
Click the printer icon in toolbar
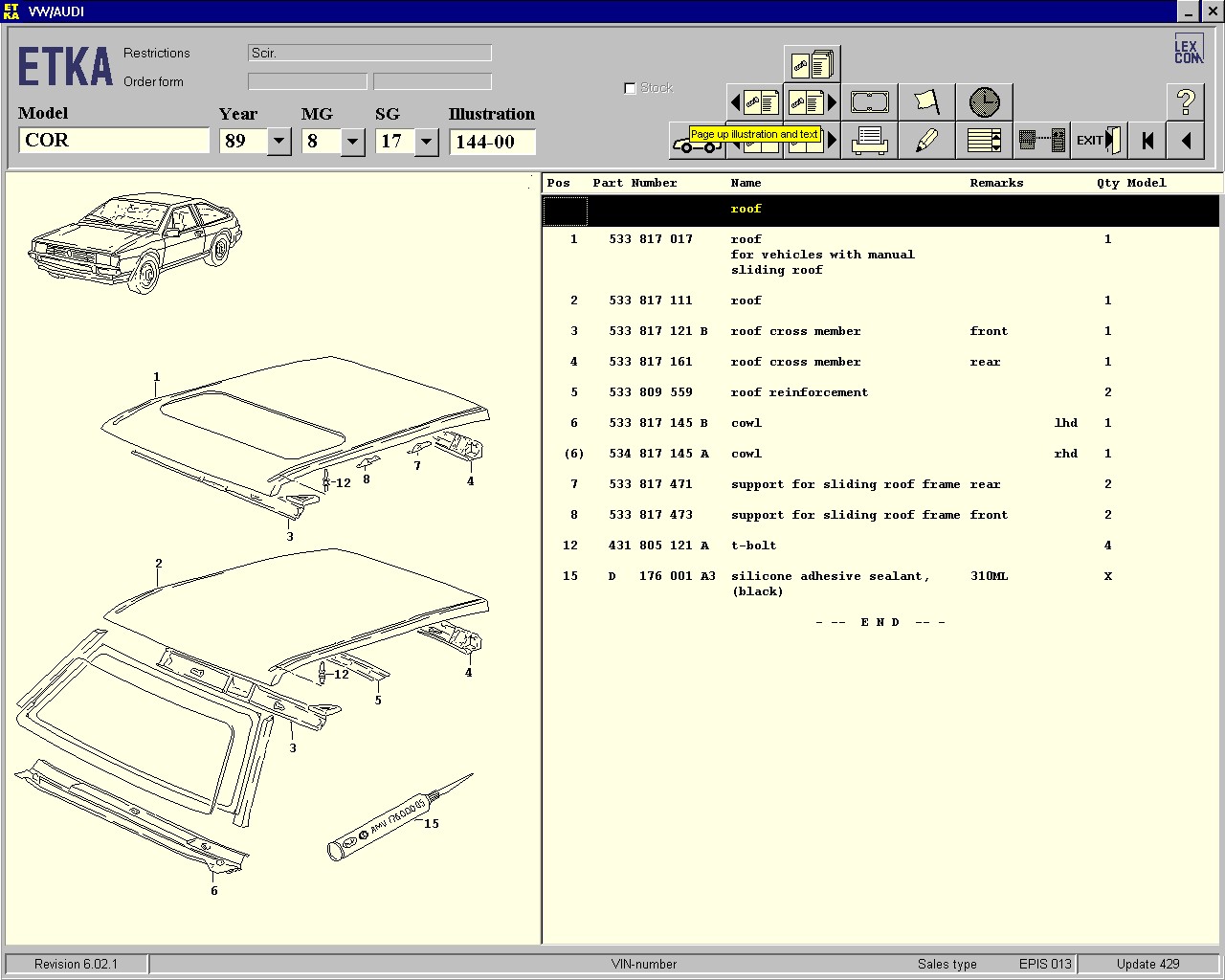click(x=869, y=141)
